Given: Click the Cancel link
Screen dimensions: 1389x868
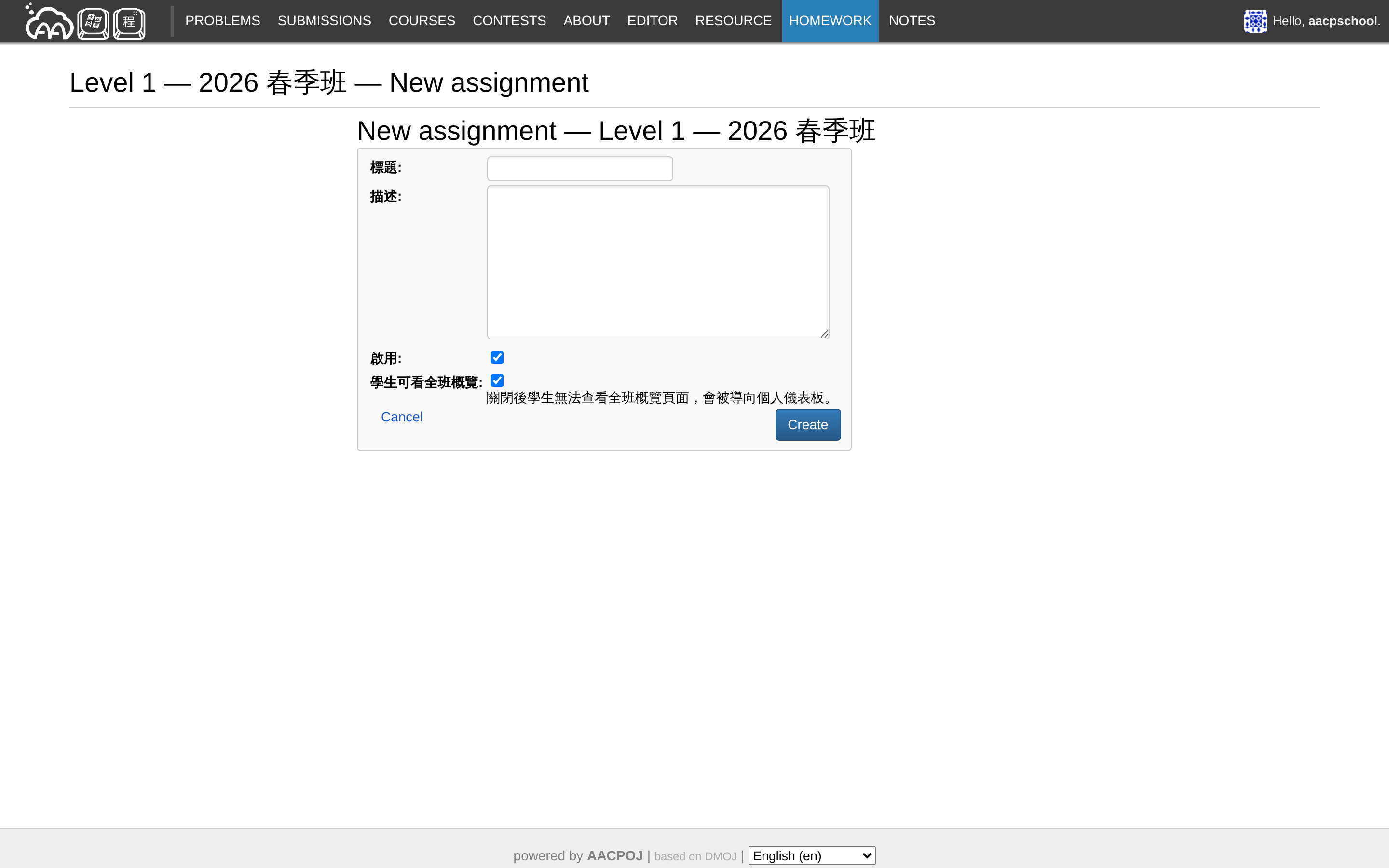Looking at the screenshot, I should (402, 417).
